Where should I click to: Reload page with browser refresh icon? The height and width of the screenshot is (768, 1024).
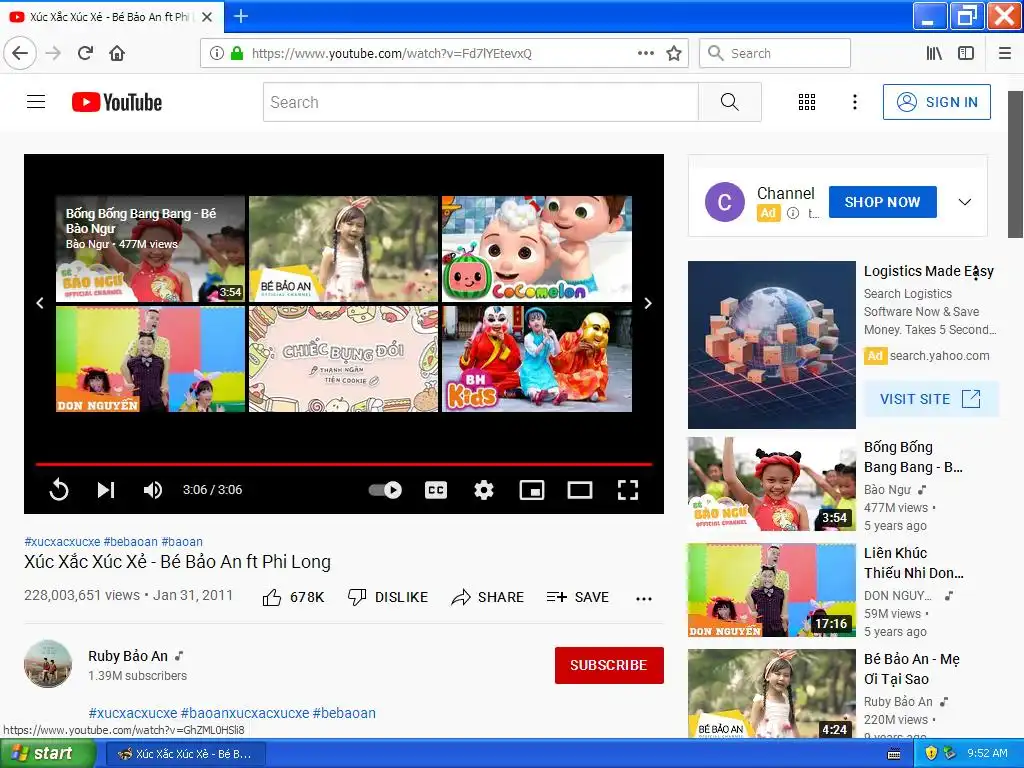click(x=86, y=53)
